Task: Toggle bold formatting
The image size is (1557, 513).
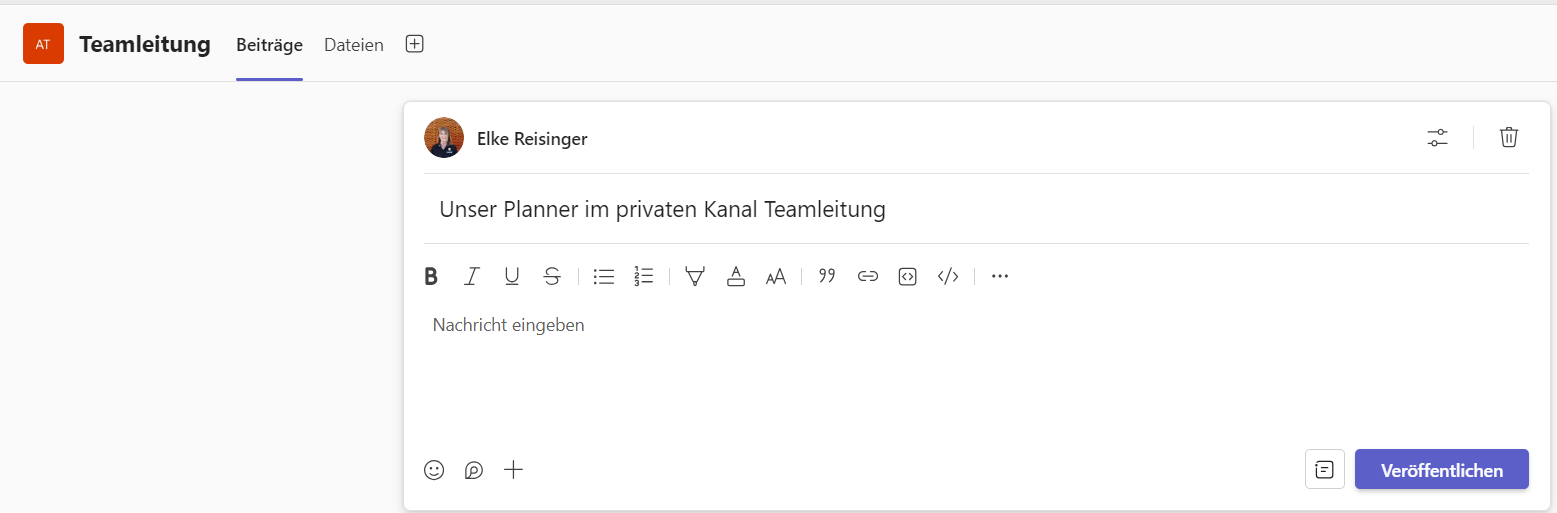Action: 431,277
